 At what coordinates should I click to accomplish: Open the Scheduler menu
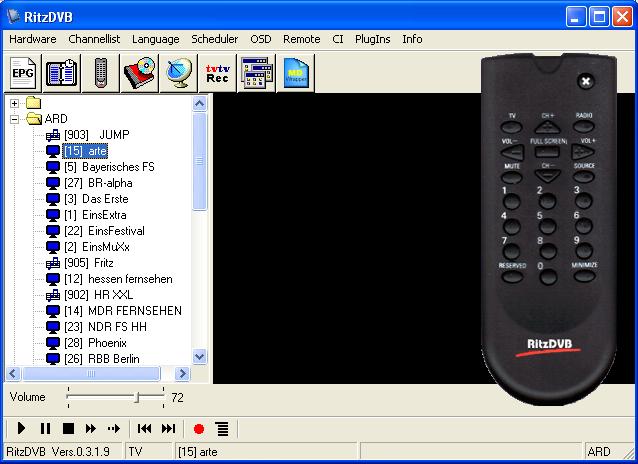(x=214, y=39)
